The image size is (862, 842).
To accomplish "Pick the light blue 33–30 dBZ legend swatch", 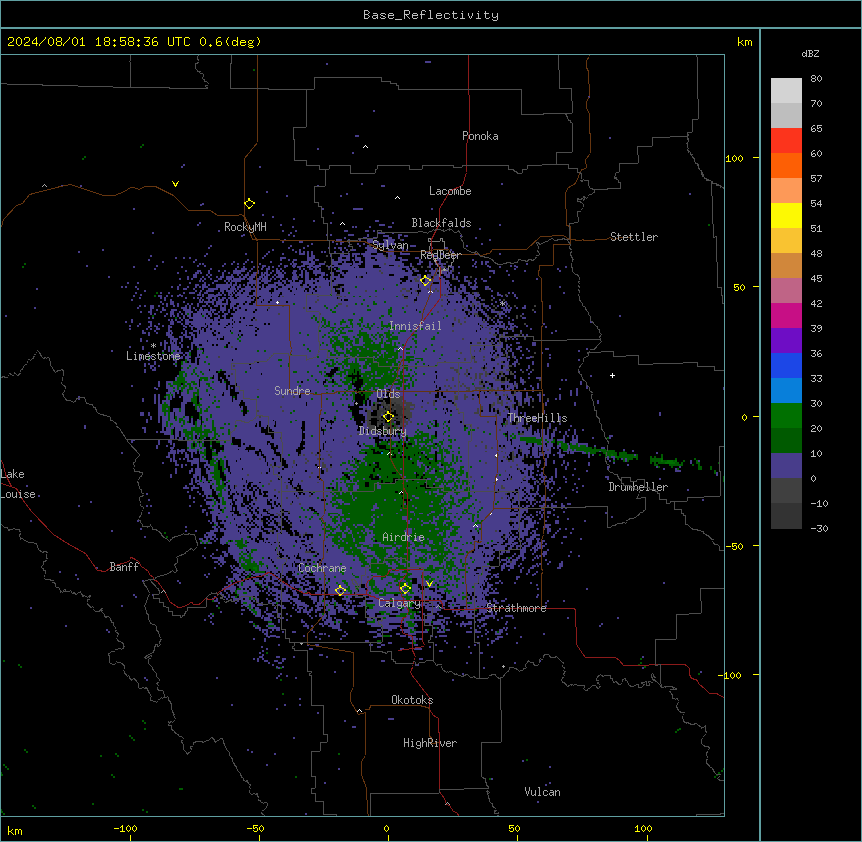I will tap(786, 391).
